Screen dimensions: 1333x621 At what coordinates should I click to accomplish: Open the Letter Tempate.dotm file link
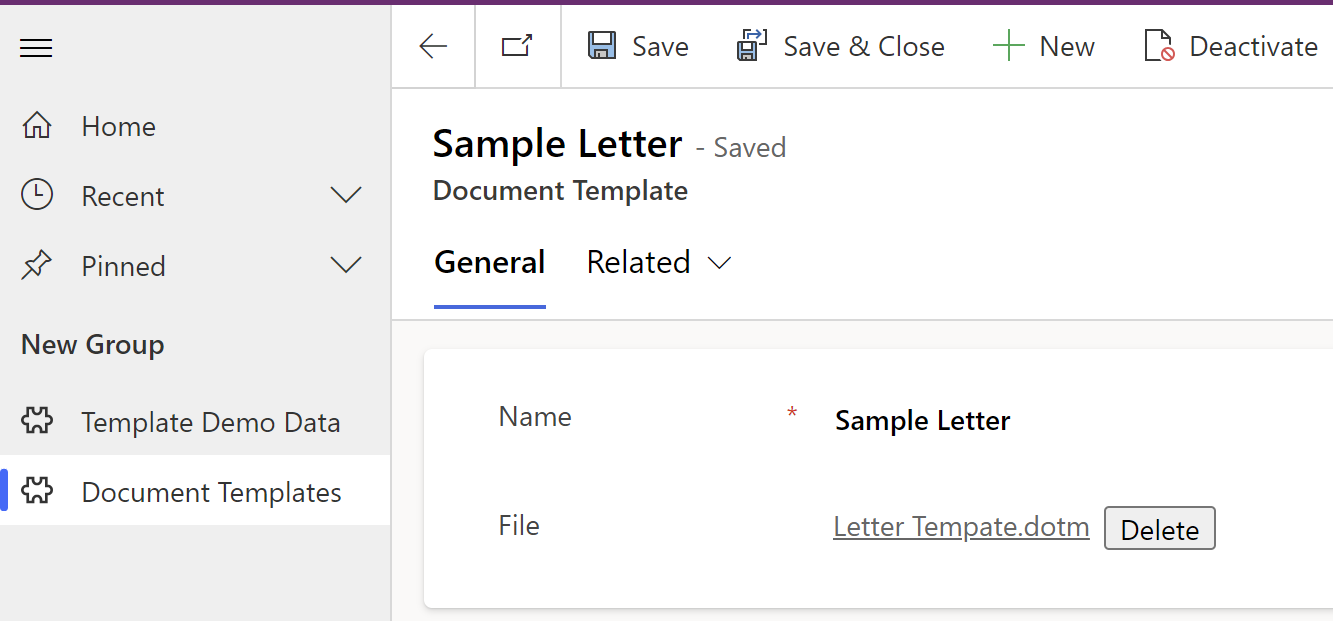pos(961,527)
